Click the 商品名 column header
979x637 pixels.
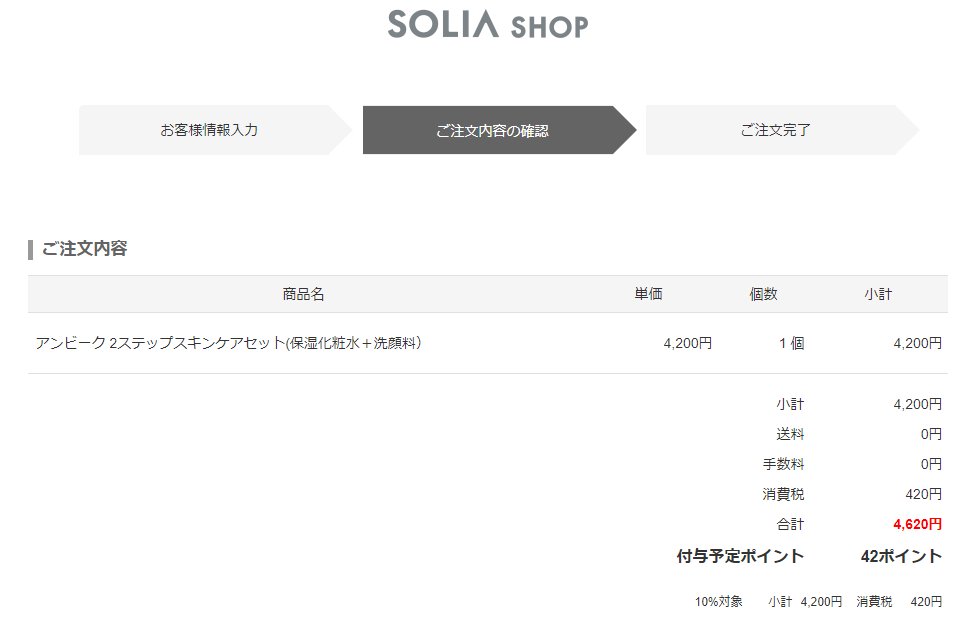pyautogui.click(x=303, y=294)
